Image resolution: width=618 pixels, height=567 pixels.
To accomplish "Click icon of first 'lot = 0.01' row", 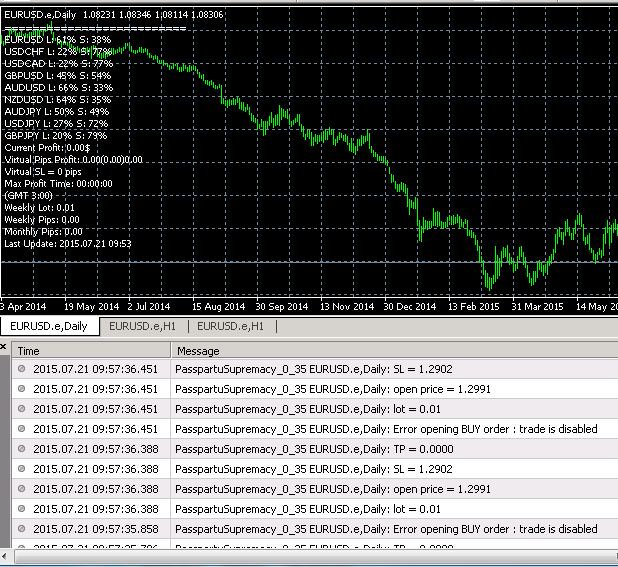I will click(21, 409).
